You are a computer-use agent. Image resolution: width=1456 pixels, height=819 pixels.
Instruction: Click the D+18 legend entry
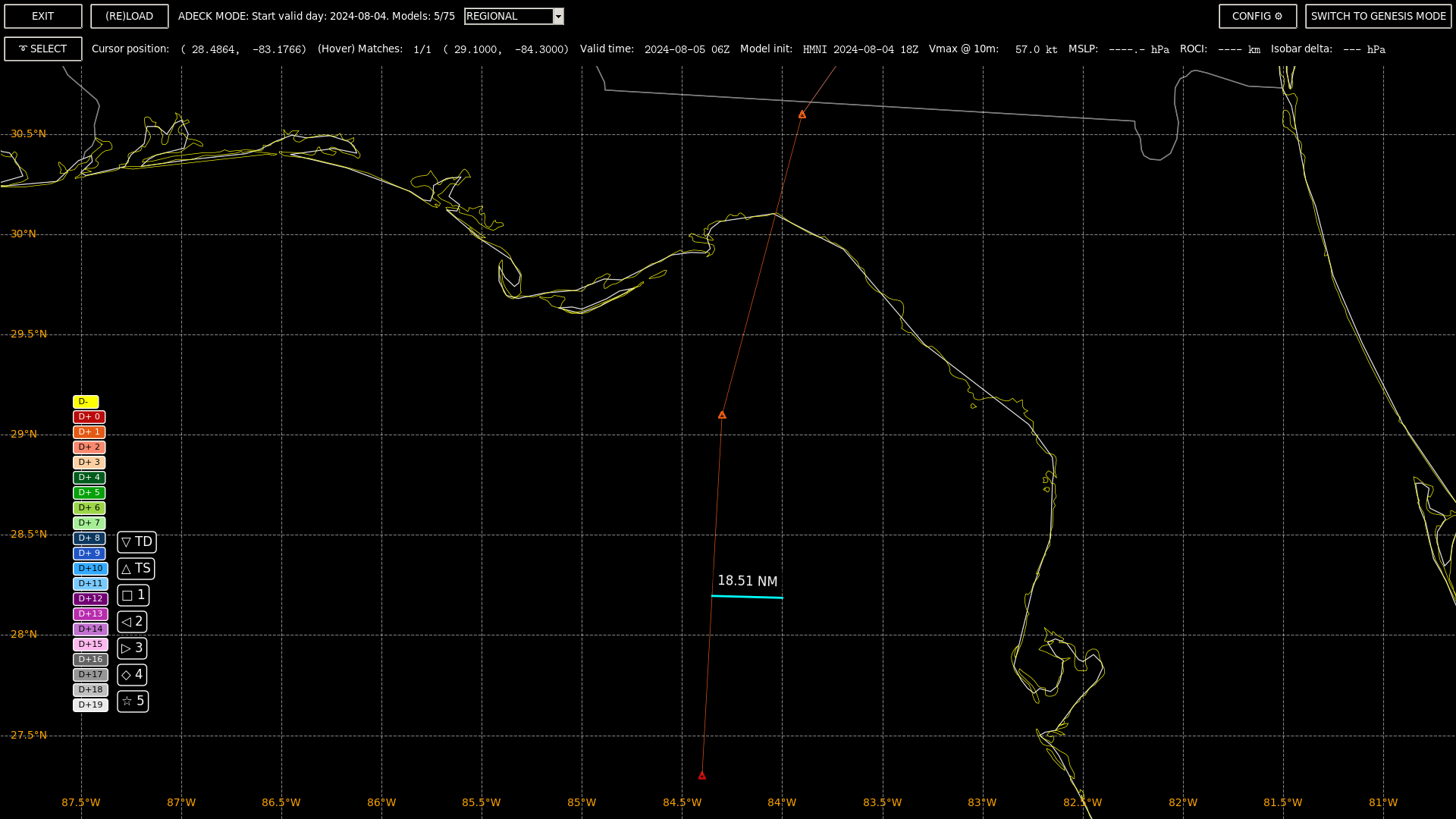coord(90,690)
